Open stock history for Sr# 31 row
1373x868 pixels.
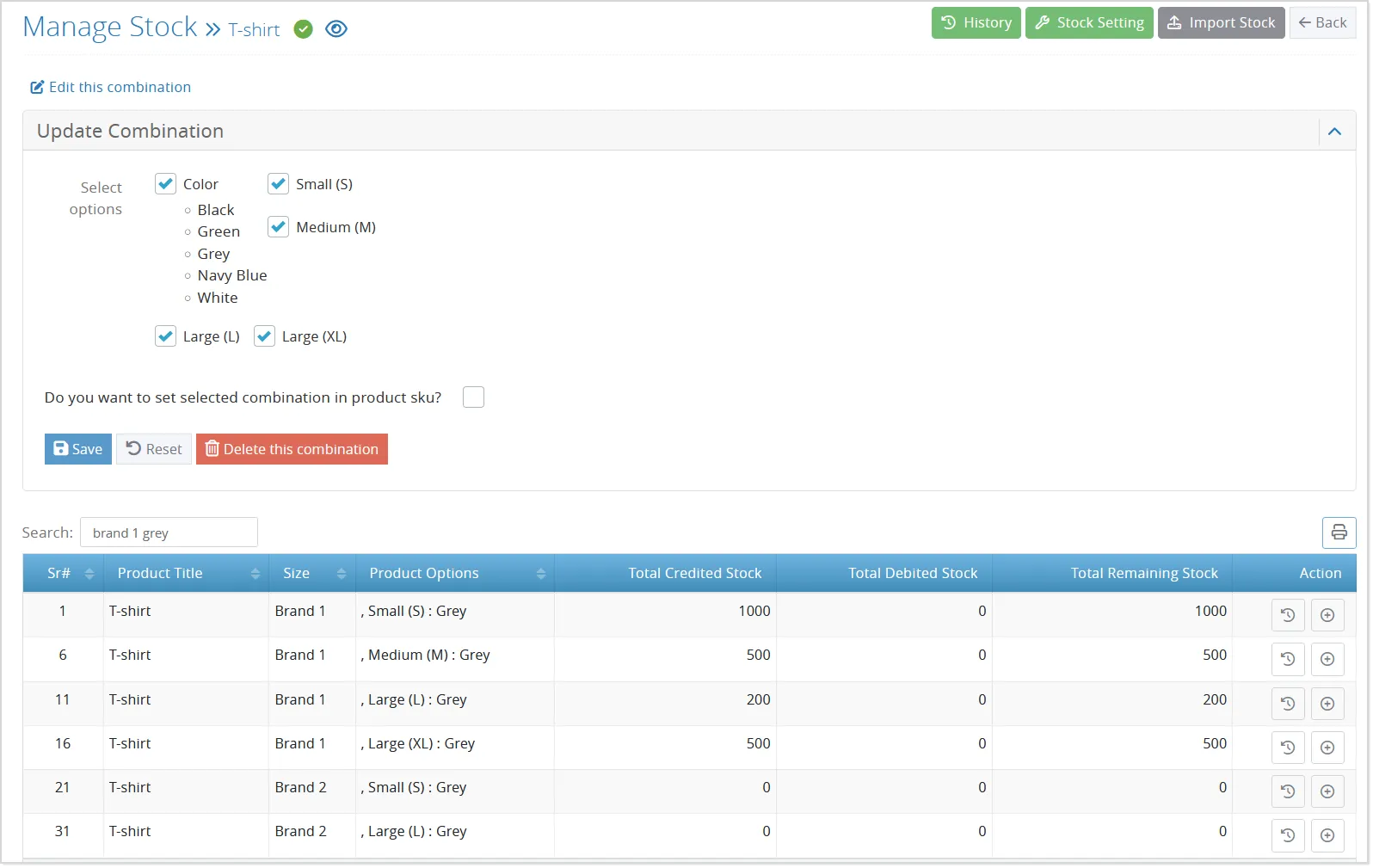tap(1288, 835)
